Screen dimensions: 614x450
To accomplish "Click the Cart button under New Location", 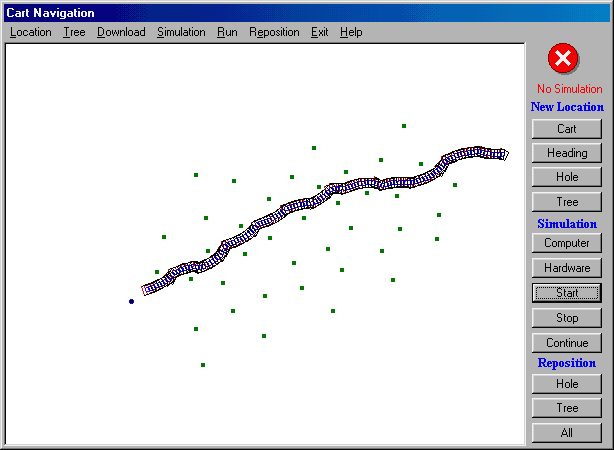I will 567,129.
